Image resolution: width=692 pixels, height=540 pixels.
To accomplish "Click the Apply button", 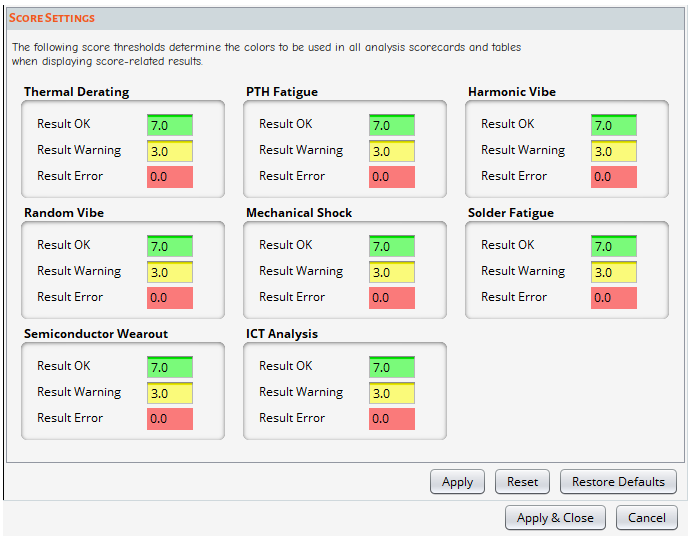I will pos(457,481).
